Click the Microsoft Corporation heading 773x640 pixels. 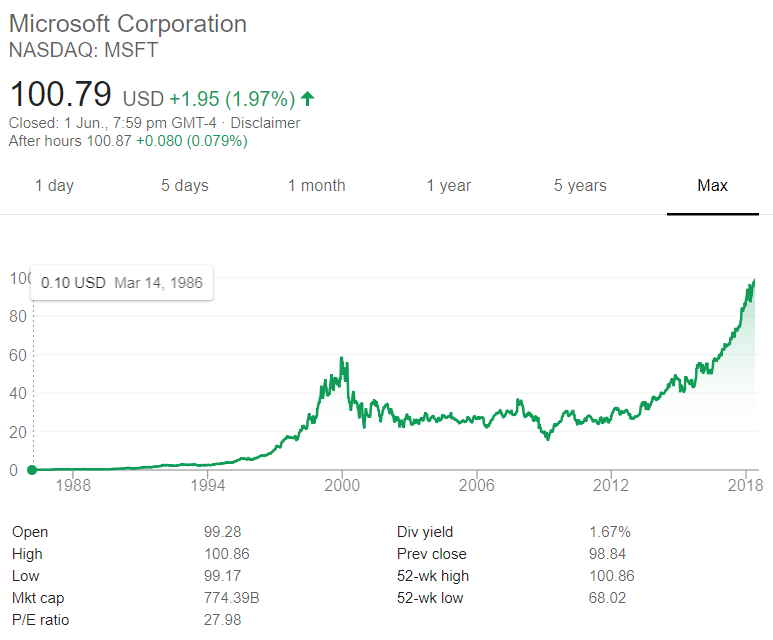click(128, 23)
